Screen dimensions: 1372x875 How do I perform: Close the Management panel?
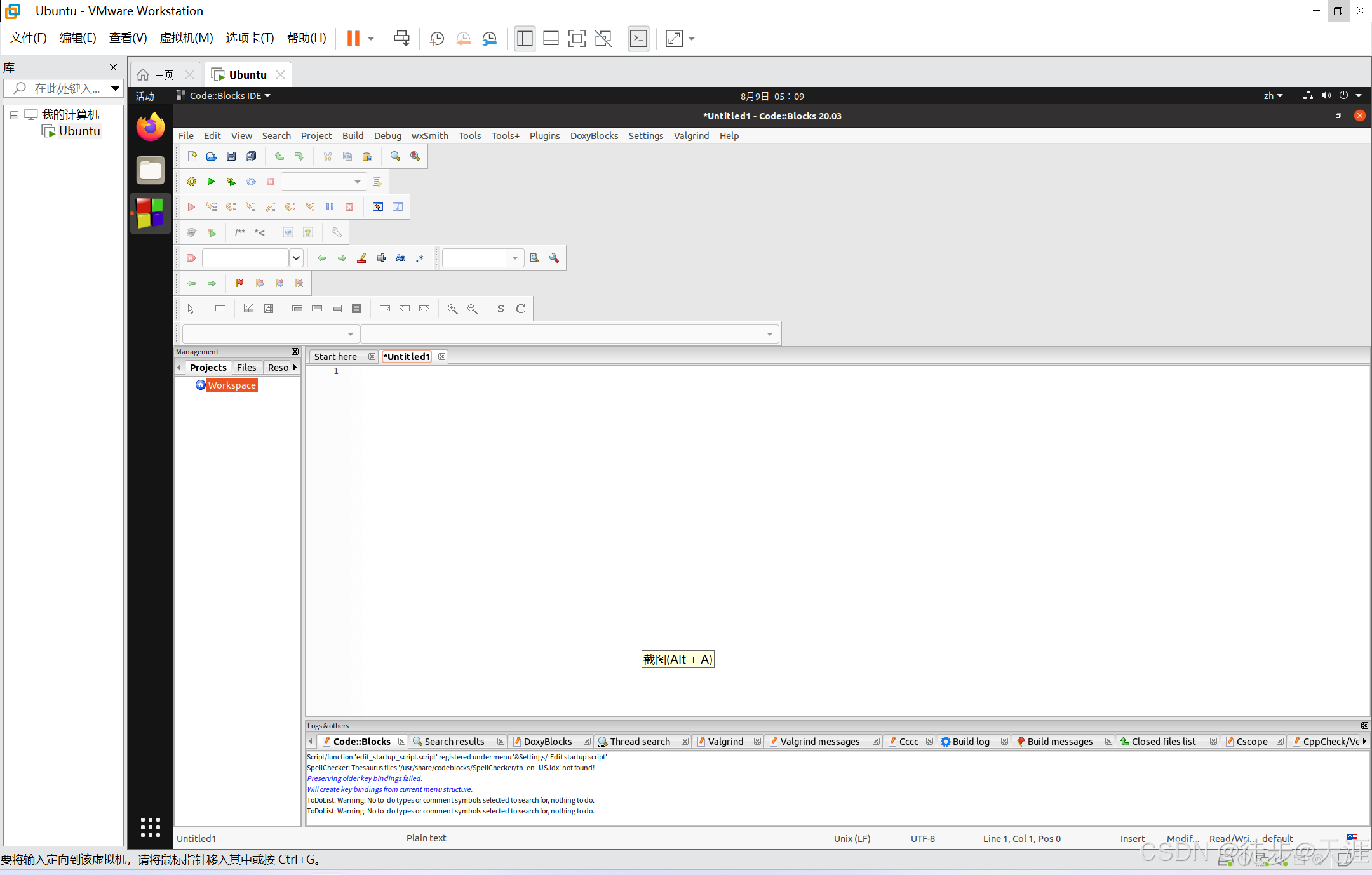pyautogui.click(x=295, y=352)
